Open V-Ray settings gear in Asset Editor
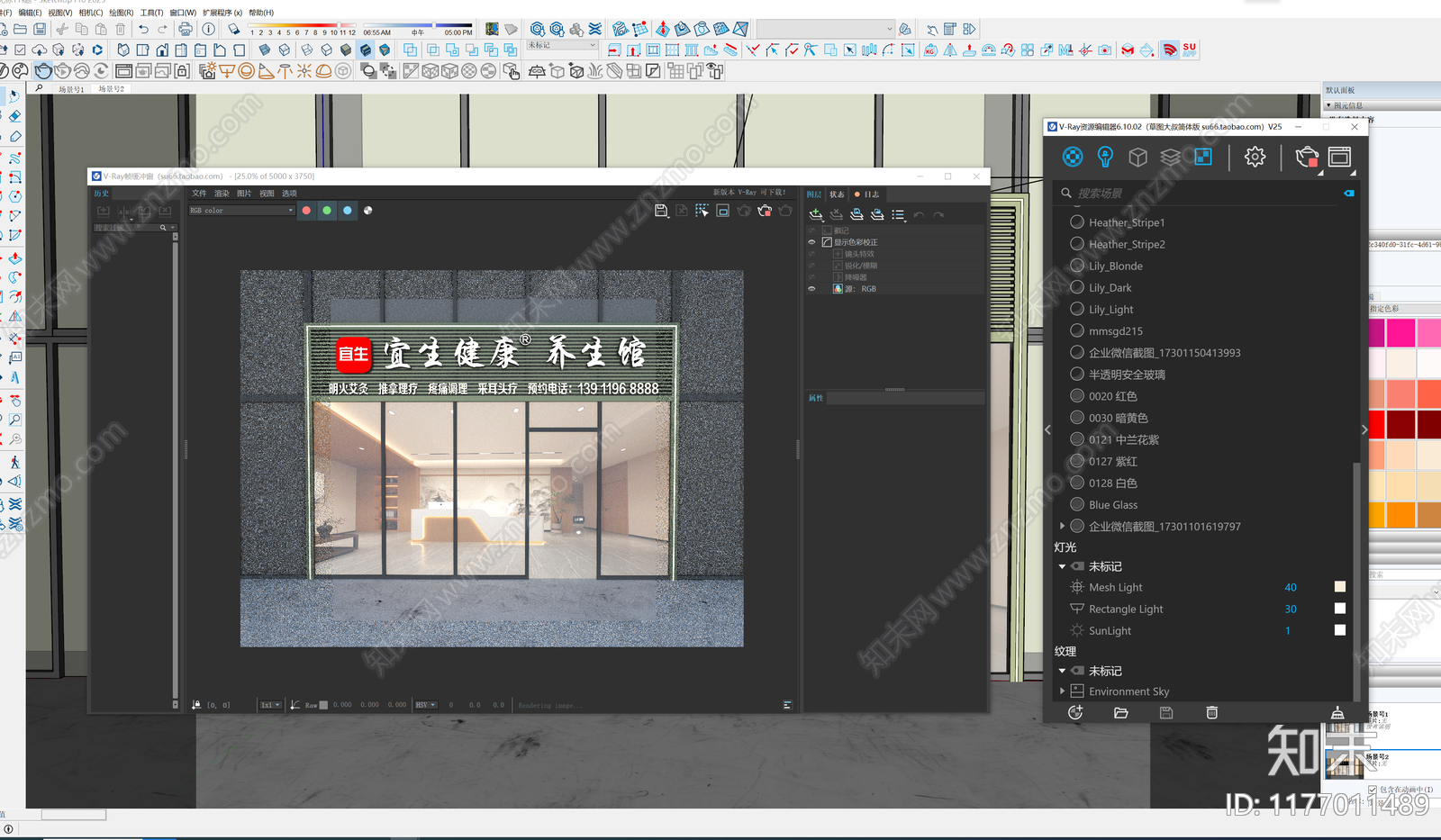This screenshot has height=840, width=1441. (1255, 158)
